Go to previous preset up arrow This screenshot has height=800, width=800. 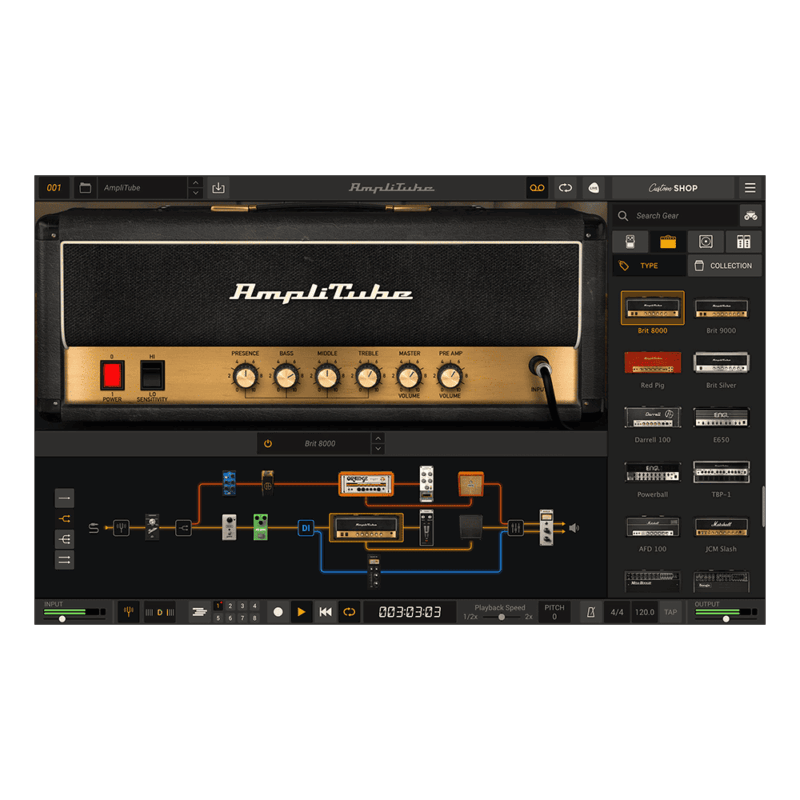pos(195,183)
